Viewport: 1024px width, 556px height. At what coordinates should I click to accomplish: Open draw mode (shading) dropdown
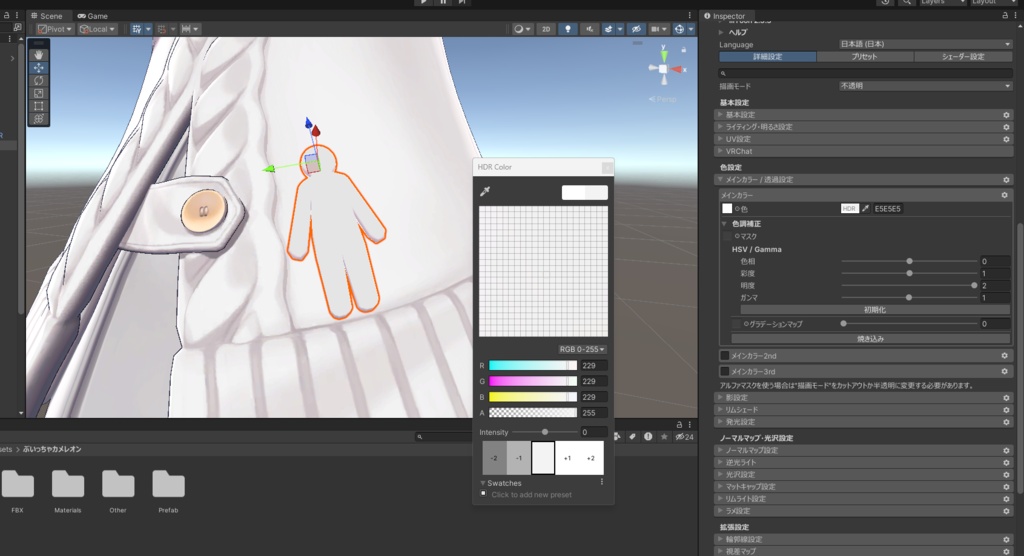tap(522, 29)
